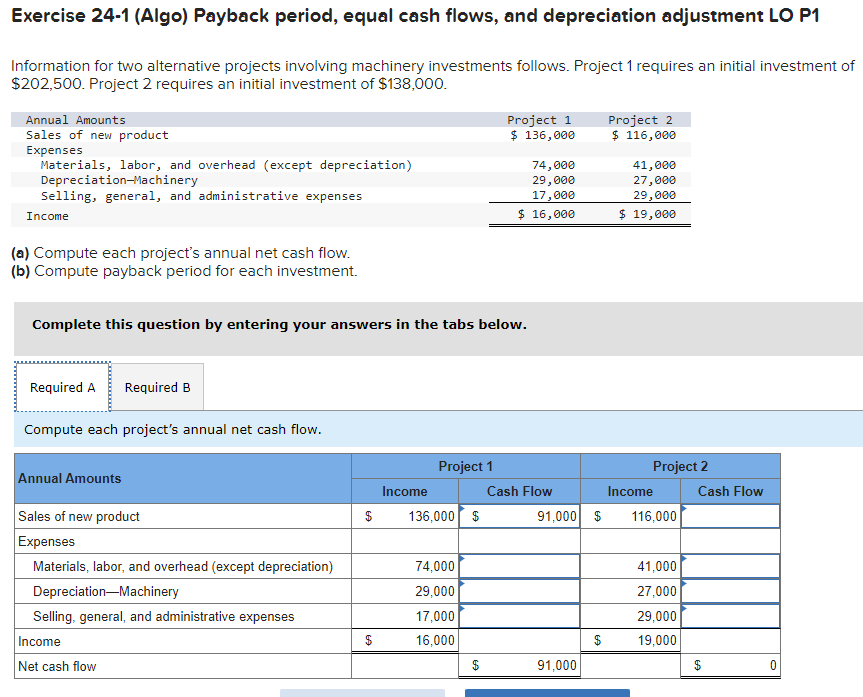Viewport: 863px width, 697px height.
Task: Click the blue marker on Project 2 sales cell
Action: [683, 508]
